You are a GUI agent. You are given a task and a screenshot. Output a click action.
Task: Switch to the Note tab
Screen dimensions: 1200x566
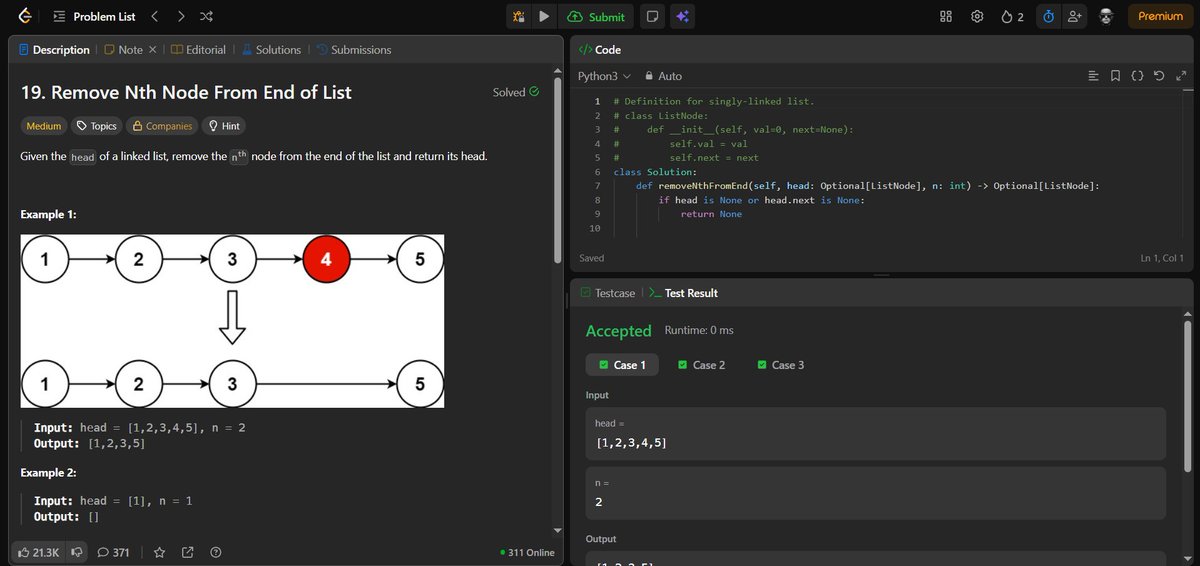click(123, 50)
